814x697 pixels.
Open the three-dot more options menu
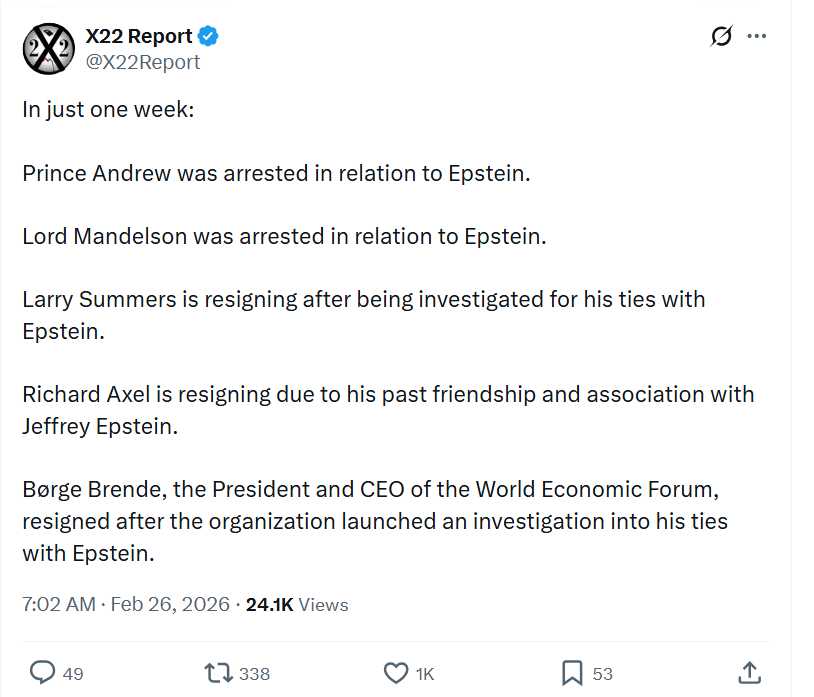click(756, 37)
